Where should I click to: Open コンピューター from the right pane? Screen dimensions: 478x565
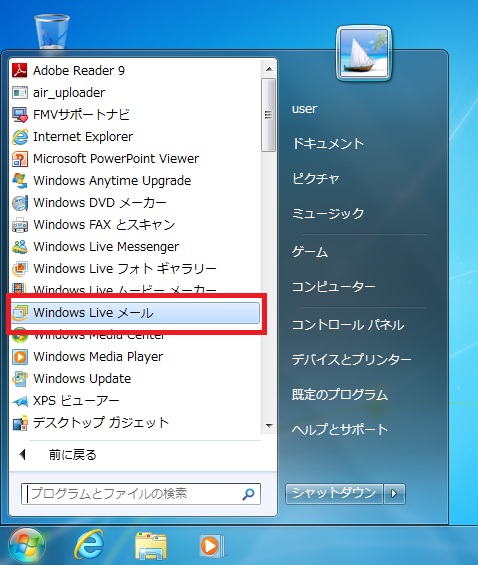pos(334,287)
